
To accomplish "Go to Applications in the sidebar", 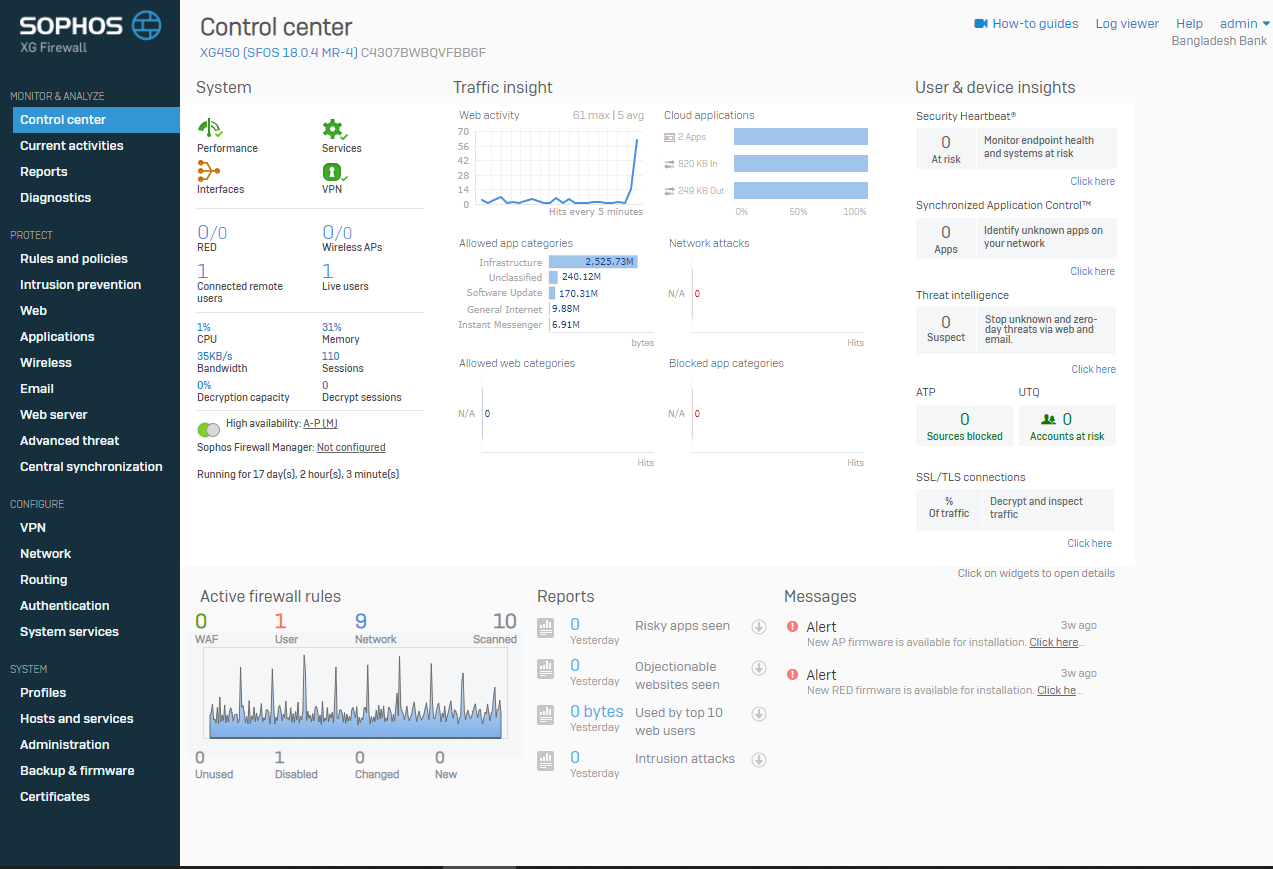I will point(58,337).
